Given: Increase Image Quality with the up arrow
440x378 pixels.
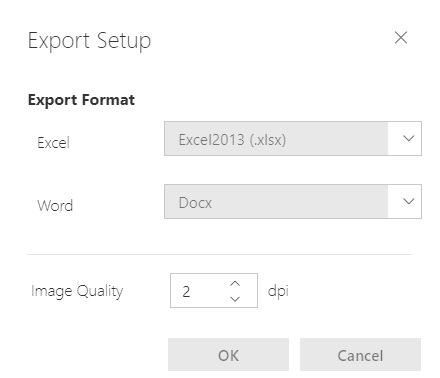Looking at the screenshot, I should point(235,283).
